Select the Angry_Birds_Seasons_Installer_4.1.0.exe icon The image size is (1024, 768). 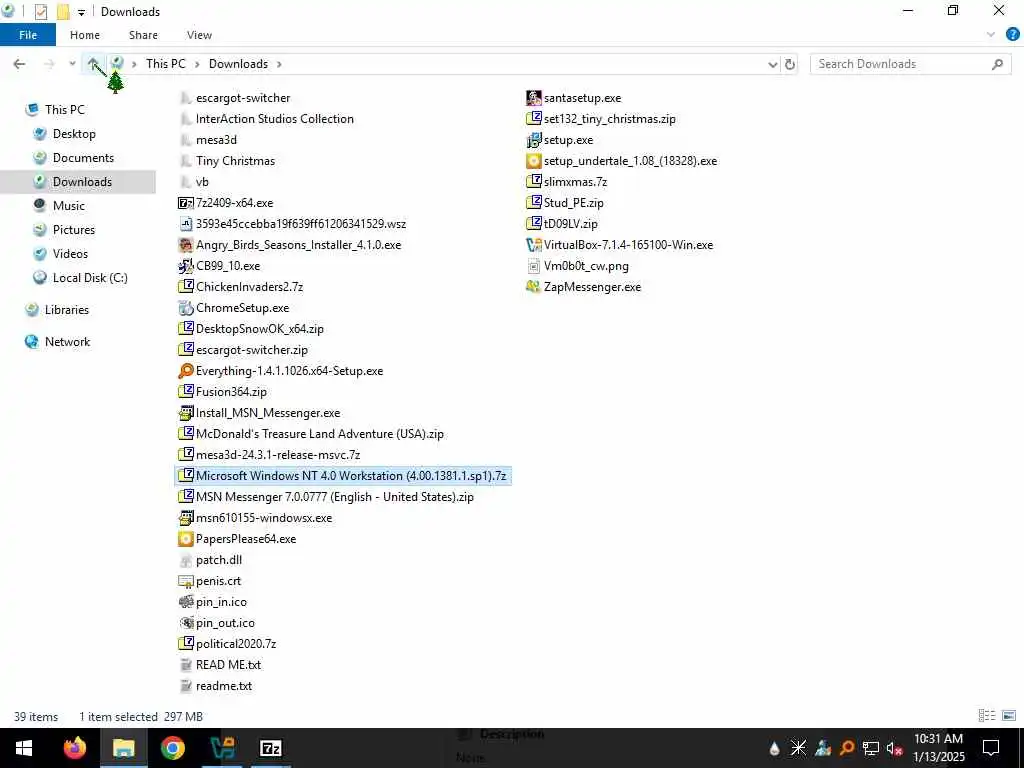(x=185, y=245)
